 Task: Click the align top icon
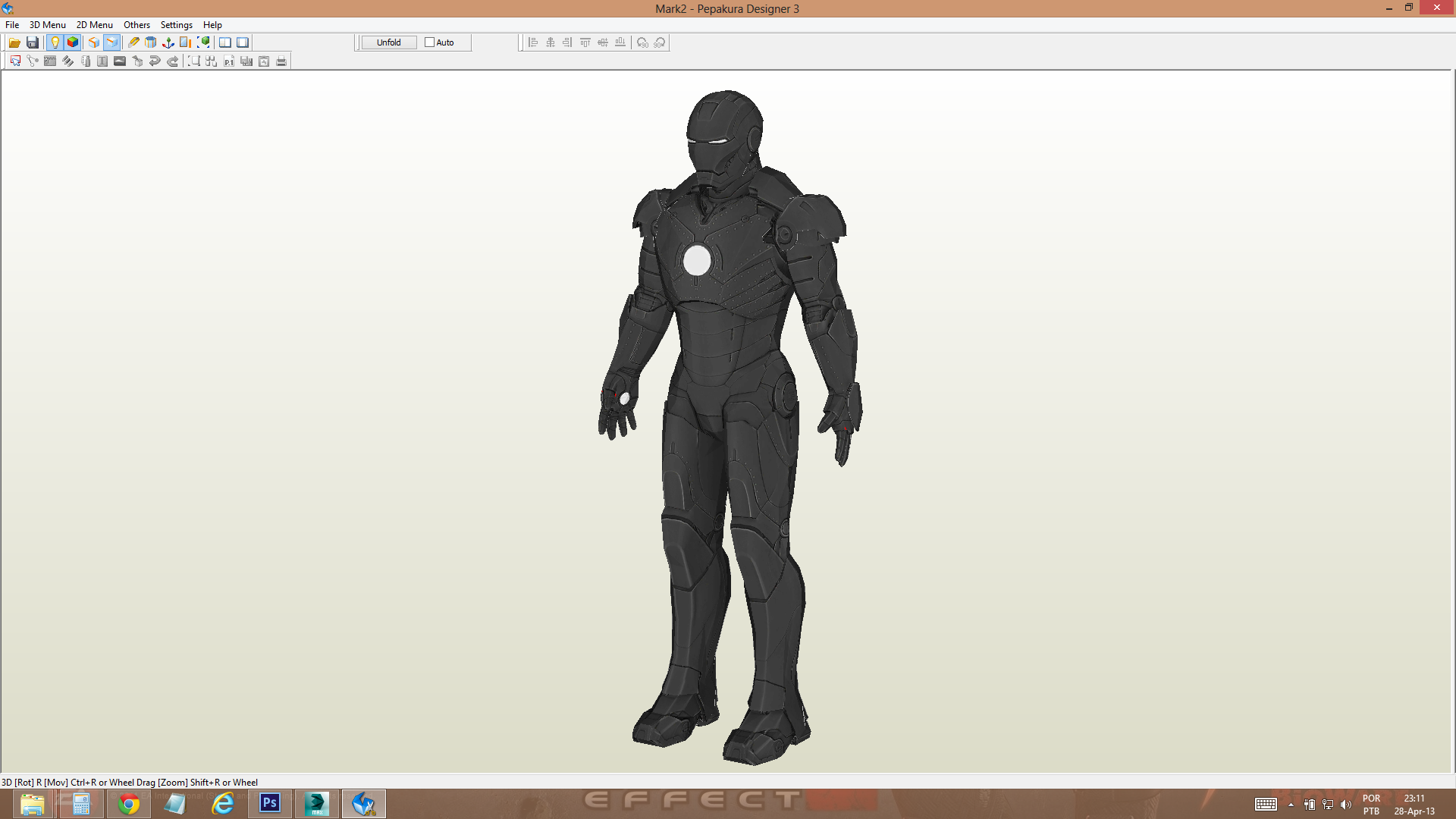585,42
